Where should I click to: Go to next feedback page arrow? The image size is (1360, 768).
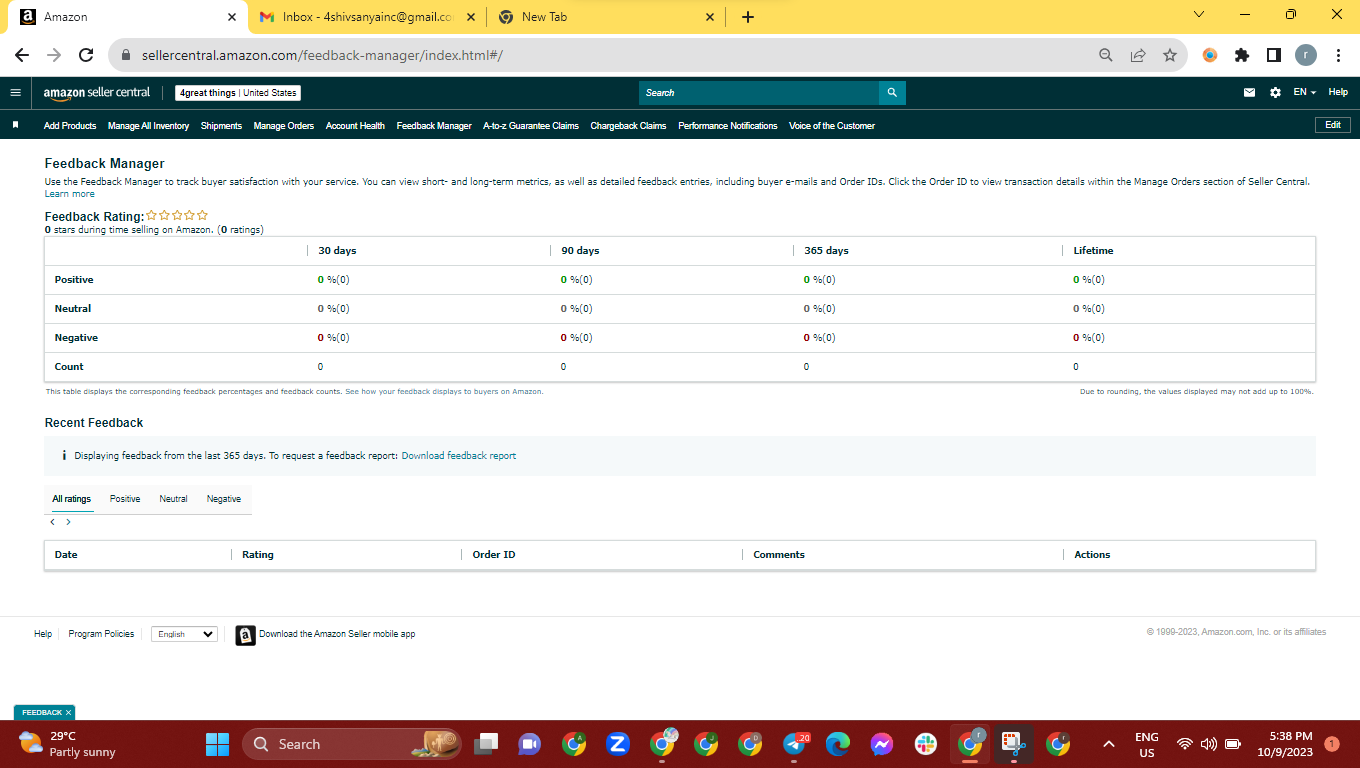click(x=68, y=522)
